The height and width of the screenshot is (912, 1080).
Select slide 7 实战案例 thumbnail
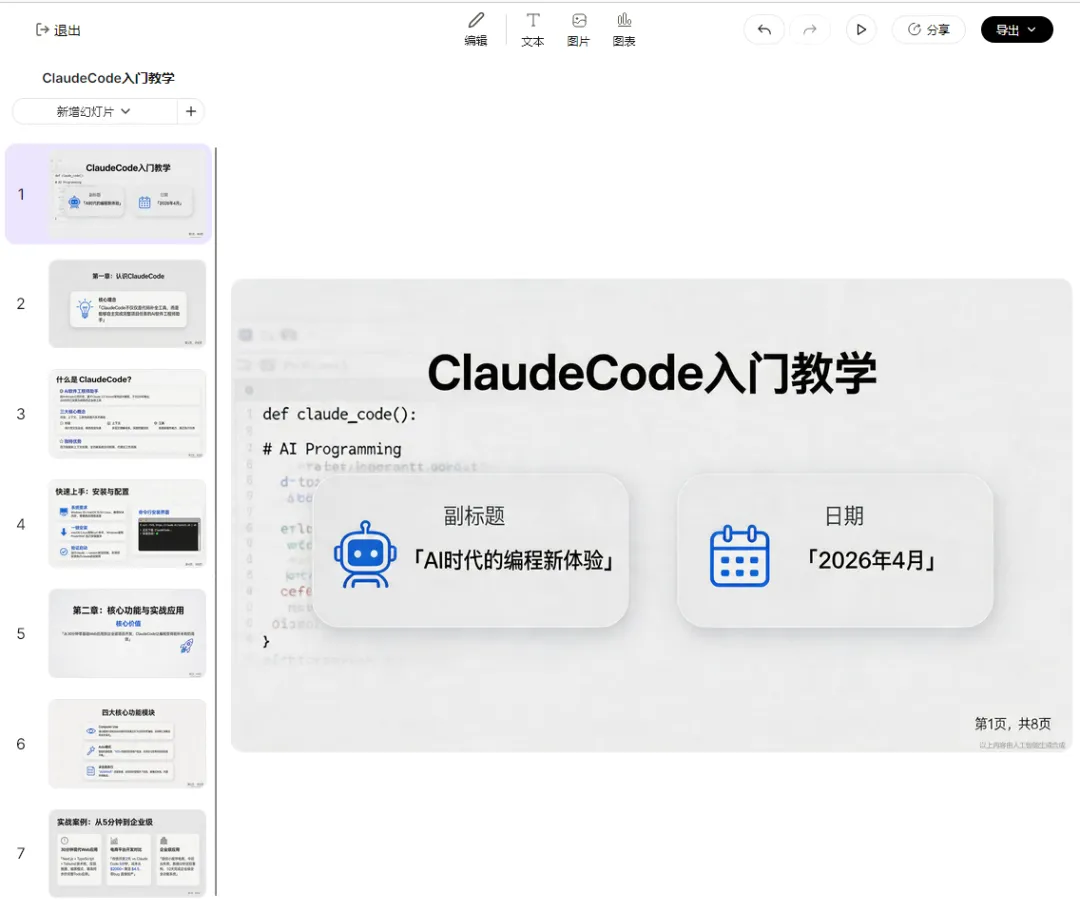tap(127, 853)
